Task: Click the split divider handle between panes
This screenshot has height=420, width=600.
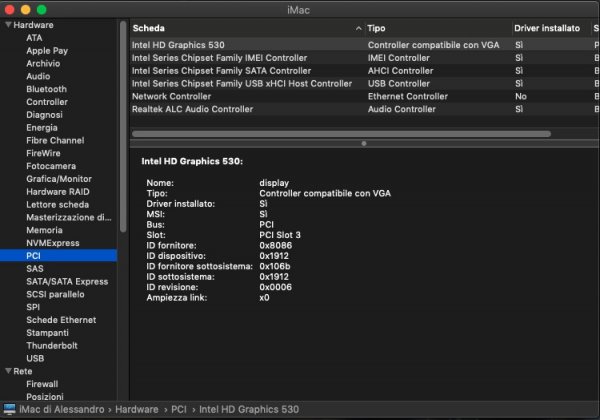Action: (x=362, y=144)
